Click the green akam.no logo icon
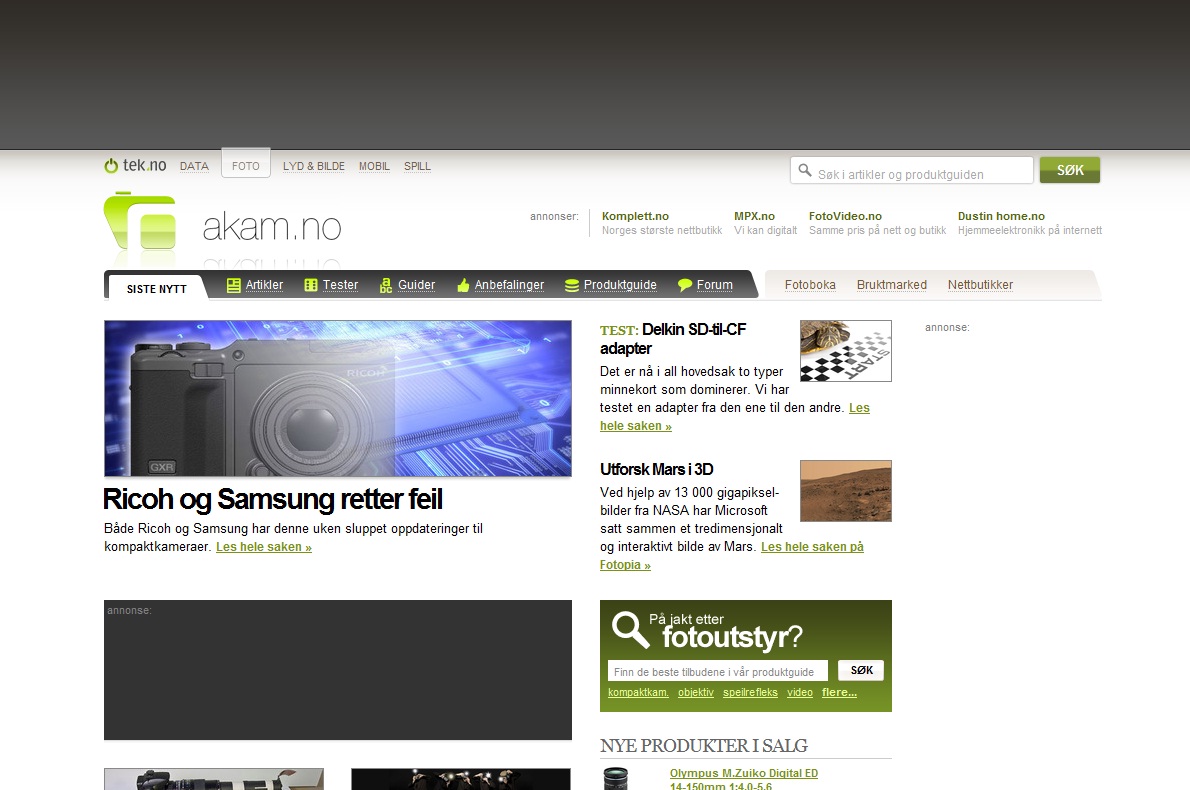 point(140,222)
